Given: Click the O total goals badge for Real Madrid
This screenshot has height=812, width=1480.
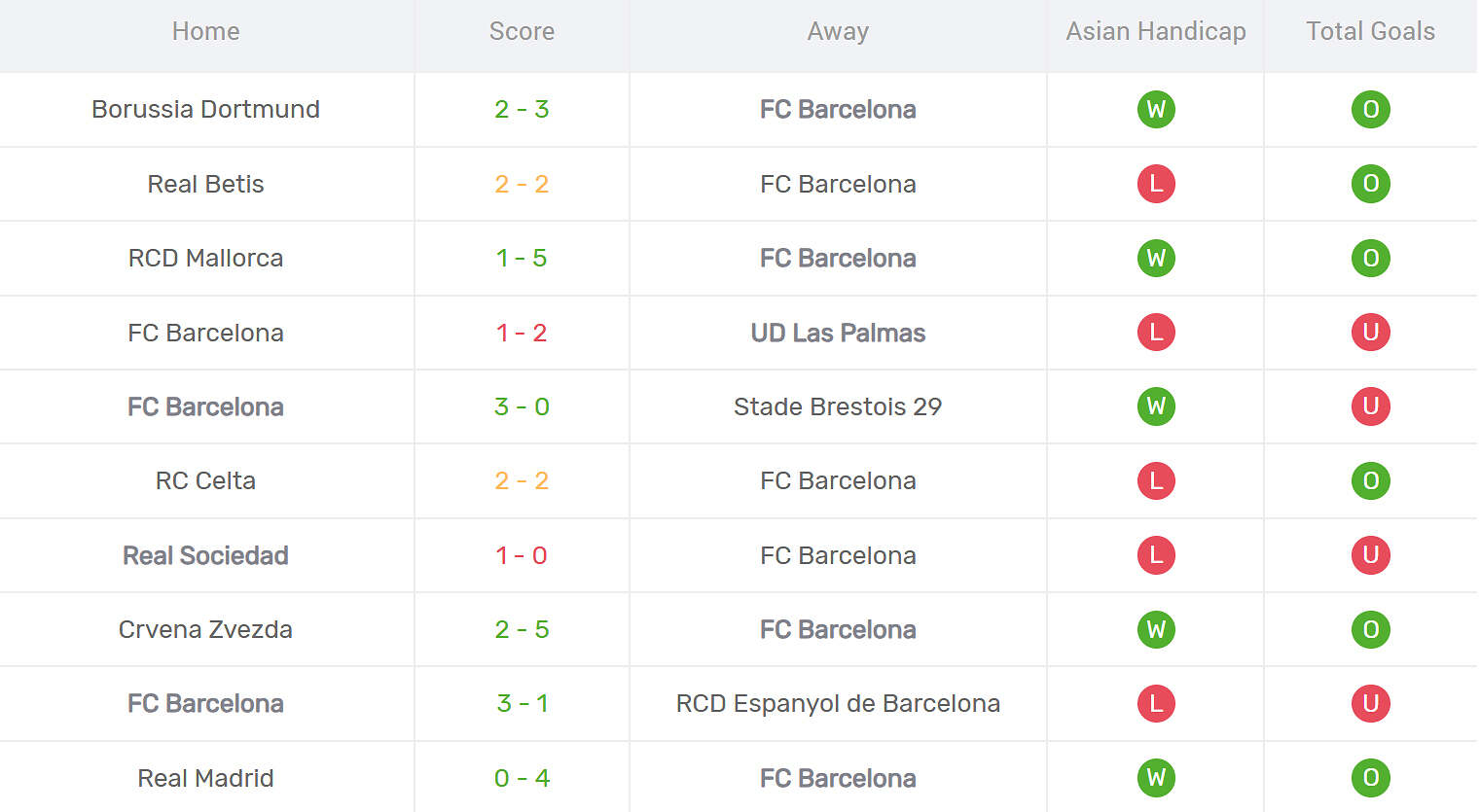Looking at the screenshot, I should (x=1370, y=778).
